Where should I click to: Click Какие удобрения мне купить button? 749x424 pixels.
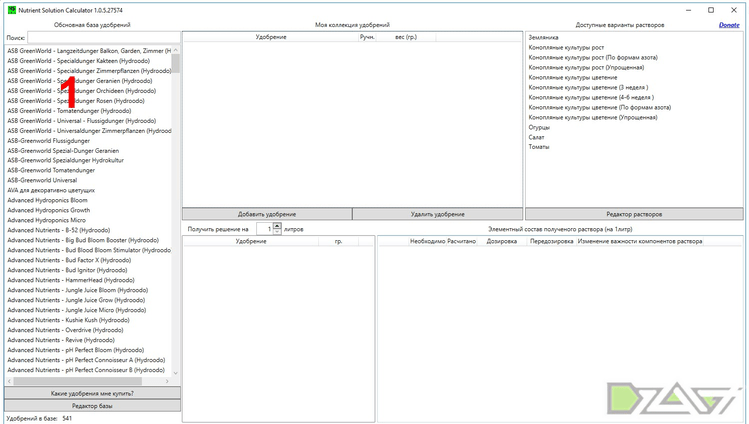[x=92, y=393]
